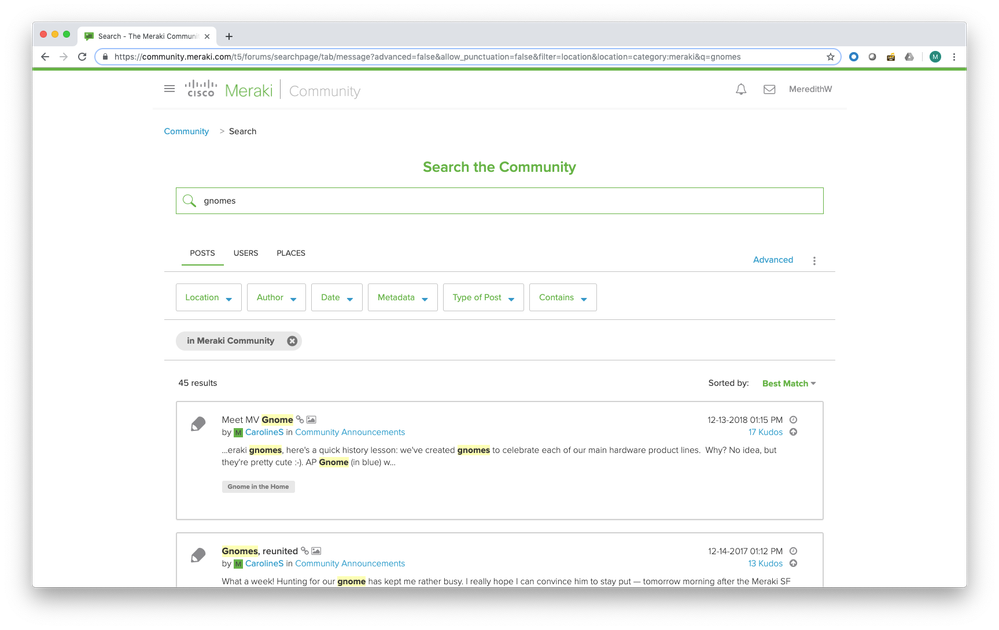
Task: Remove the 'in Meraki Community' filter
Action: (292, 341)
